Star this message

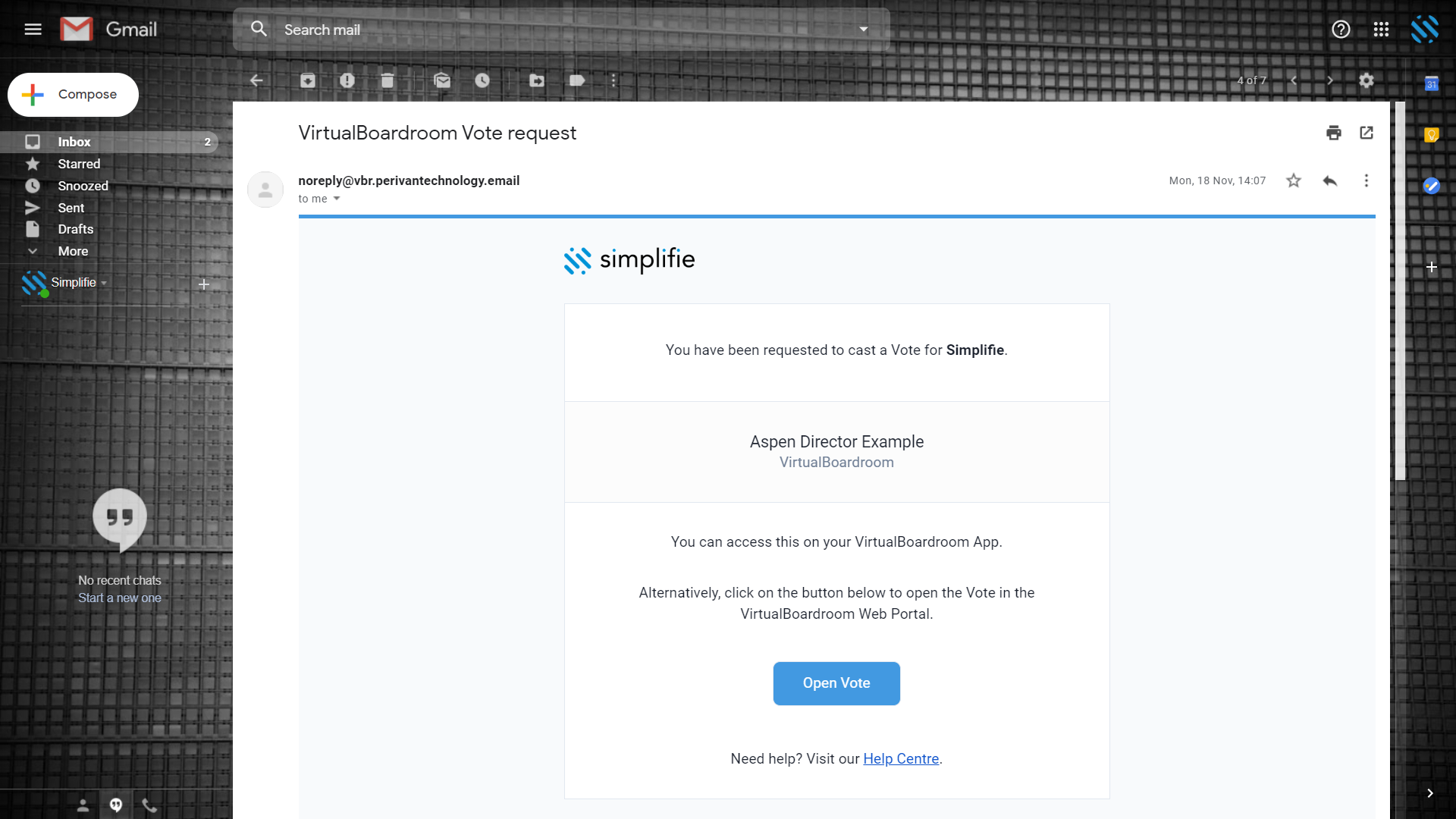(x=1294, y=180)
